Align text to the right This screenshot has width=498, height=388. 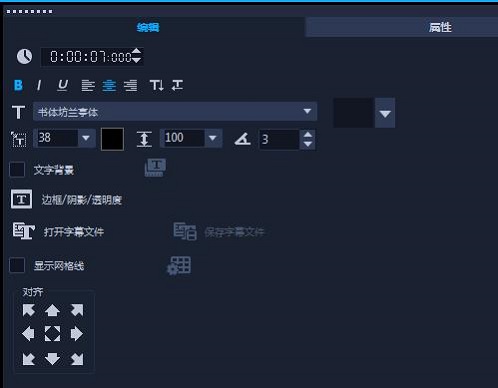click(x=130, y=86)
